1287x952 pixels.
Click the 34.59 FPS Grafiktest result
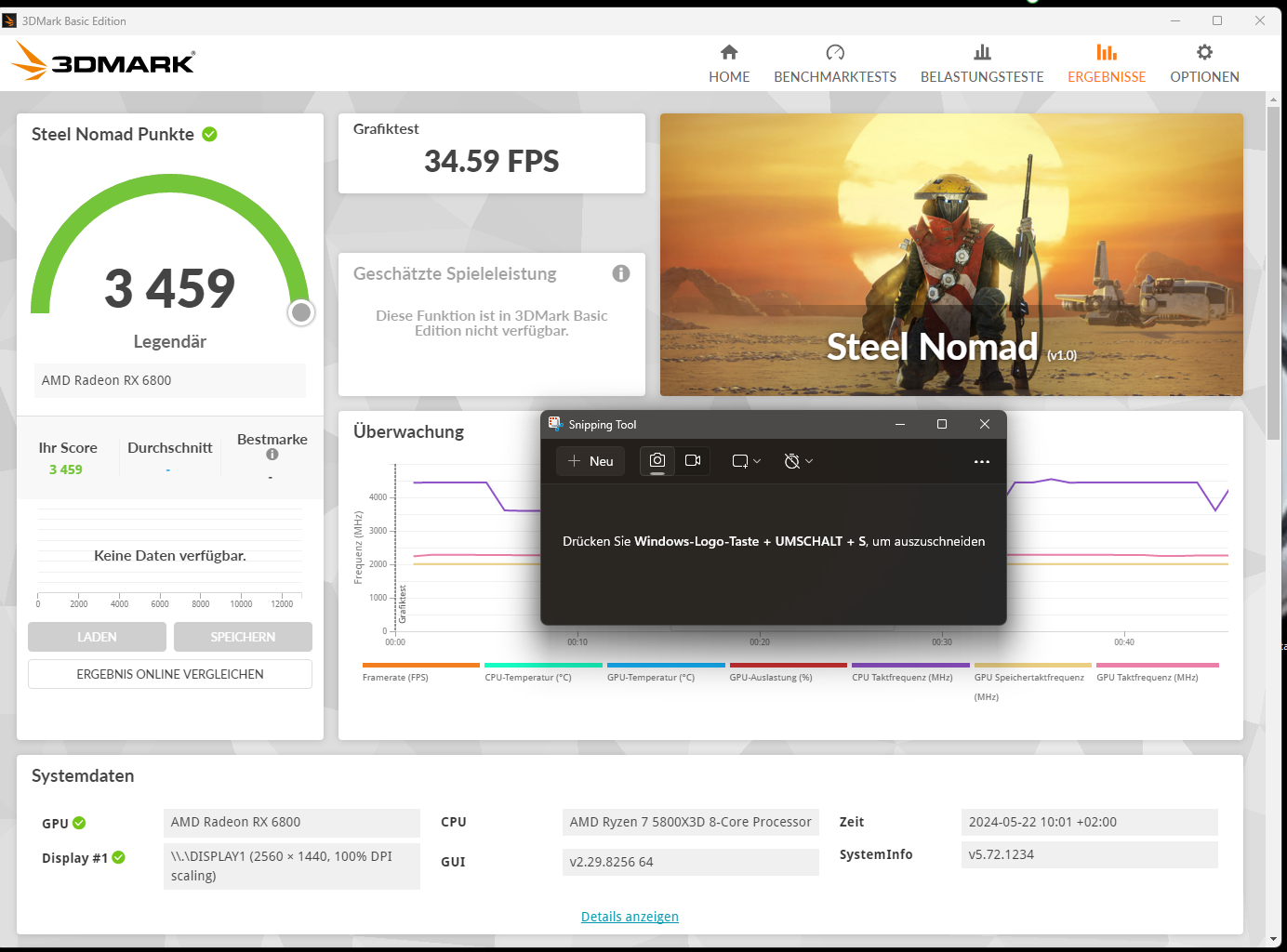[492, 161]
